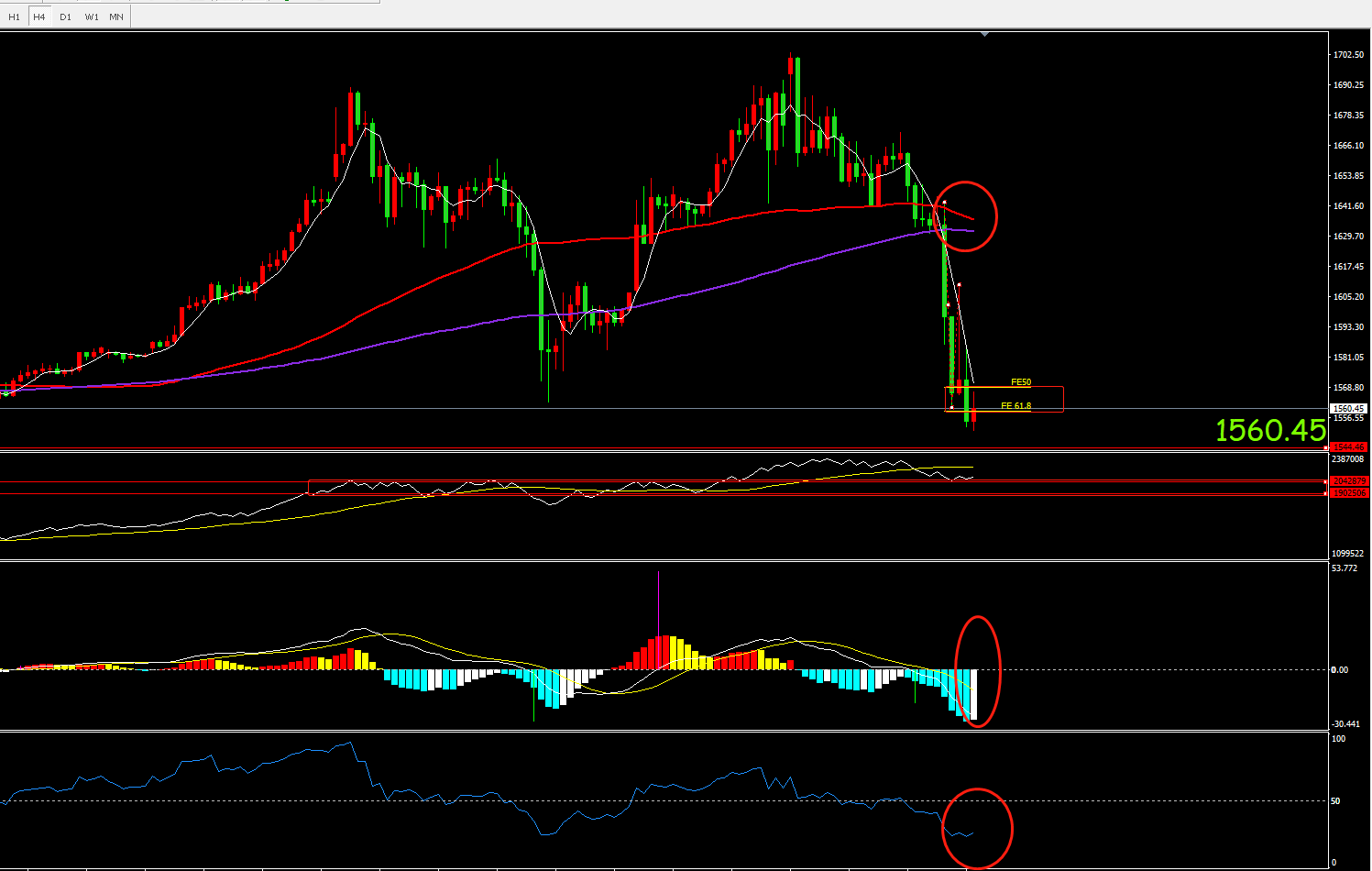Click 1556.55 on the price axis
Image resolution: width=1372 pixels, height=871 pixels.
(1348, 418)
